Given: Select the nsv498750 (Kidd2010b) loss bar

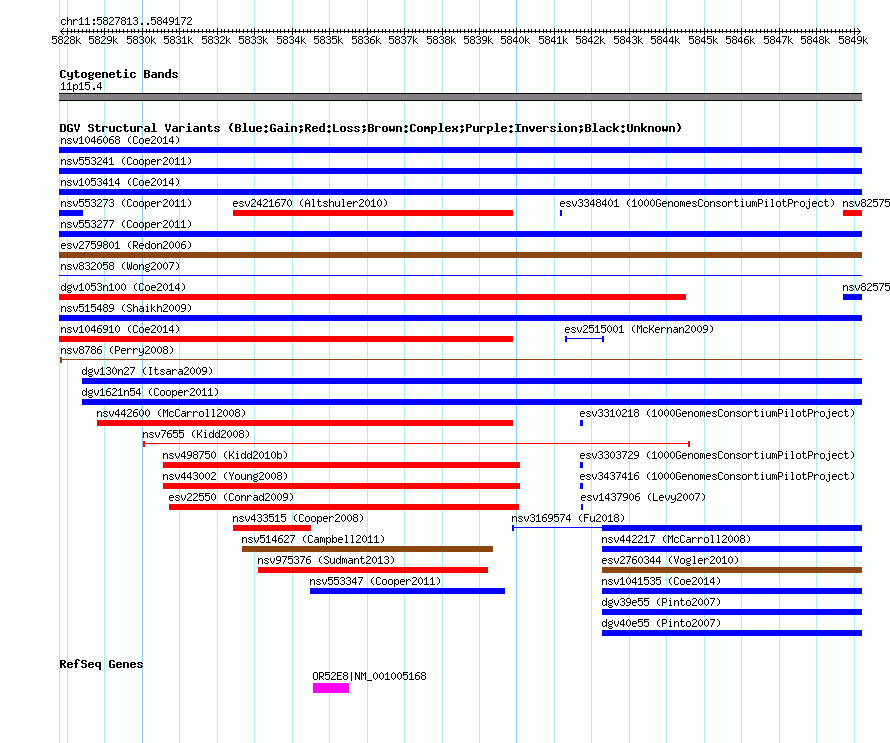Looking at the screenshot, I should [341, 465].
